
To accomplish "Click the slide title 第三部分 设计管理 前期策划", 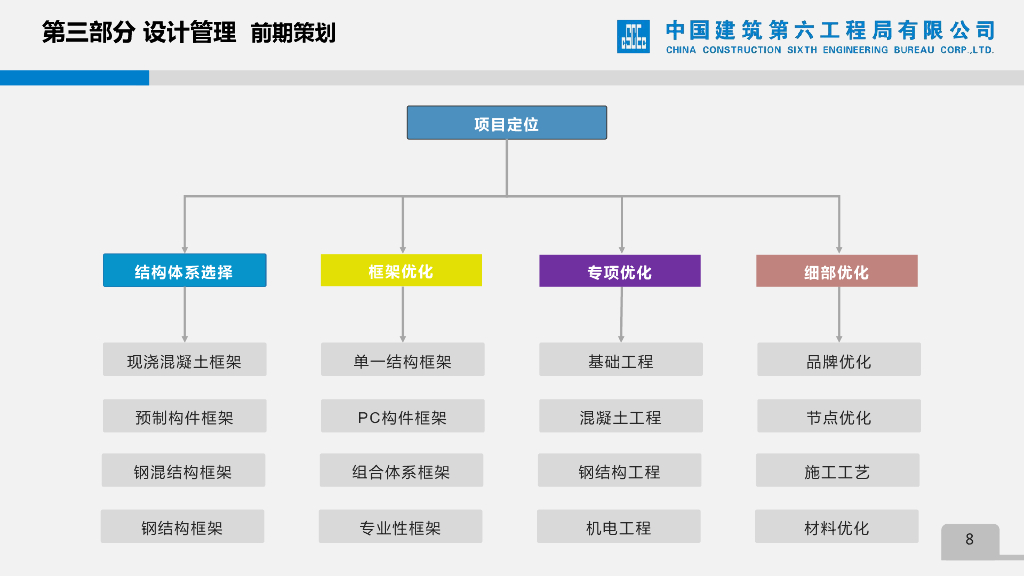I will [191, 32].
